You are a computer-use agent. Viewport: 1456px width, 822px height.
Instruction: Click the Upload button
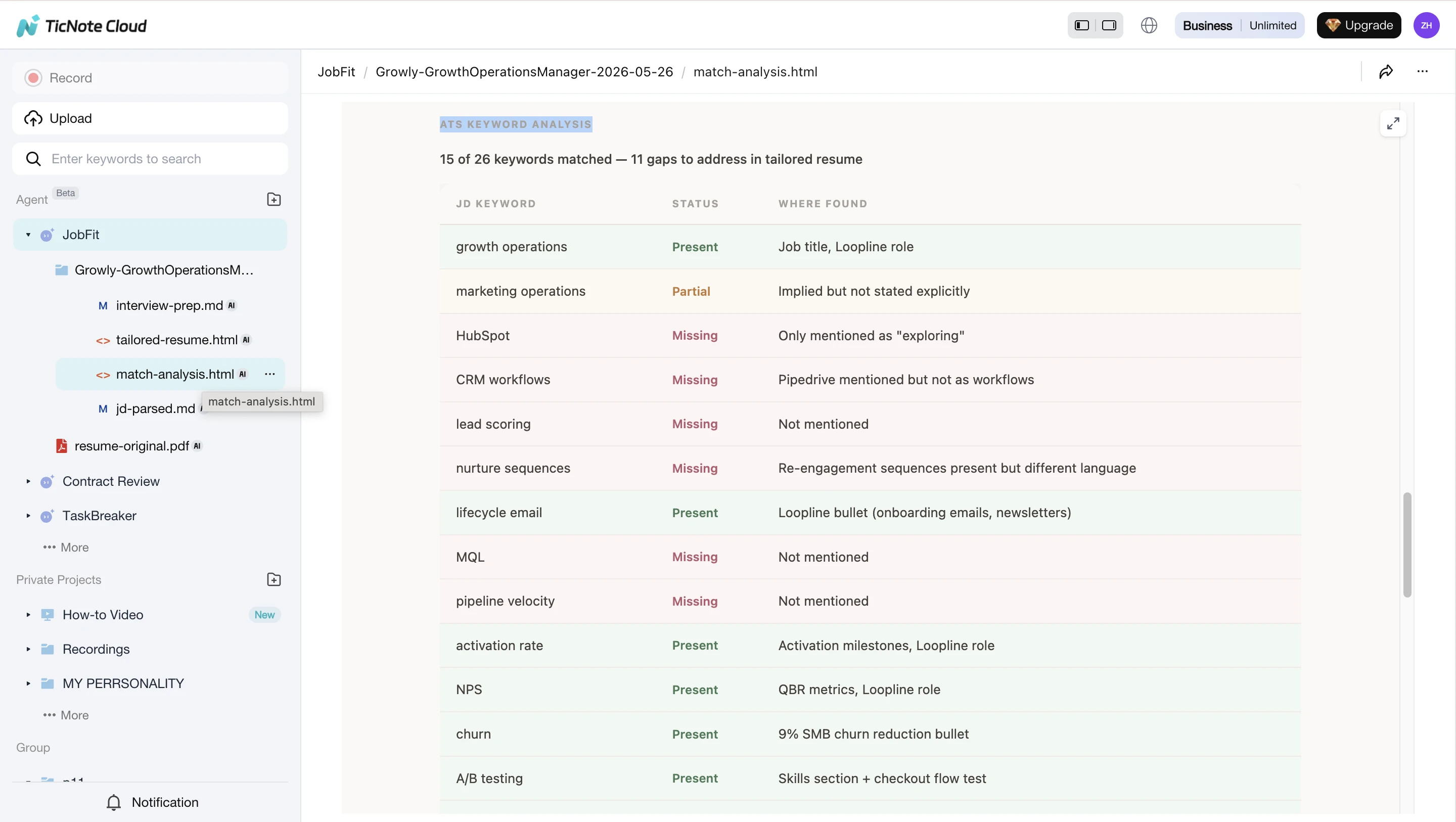pyautogui.click(x=150, y=118)
